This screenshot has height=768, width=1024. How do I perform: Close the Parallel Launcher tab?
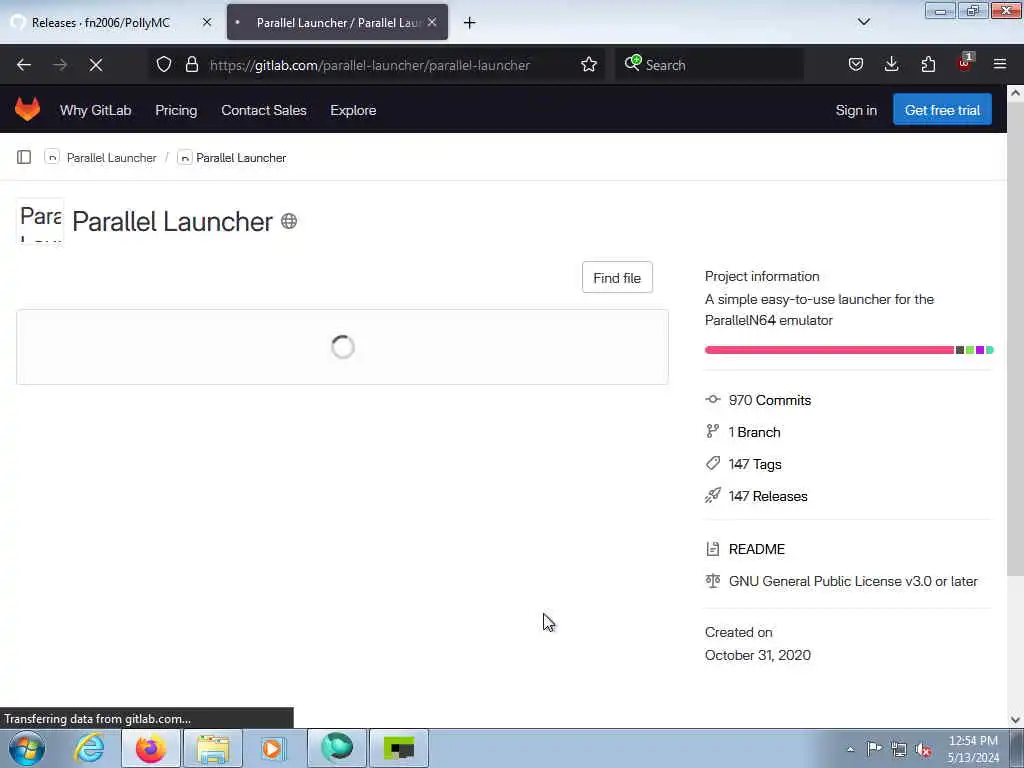pyautogui.click(x=432, y=22)
